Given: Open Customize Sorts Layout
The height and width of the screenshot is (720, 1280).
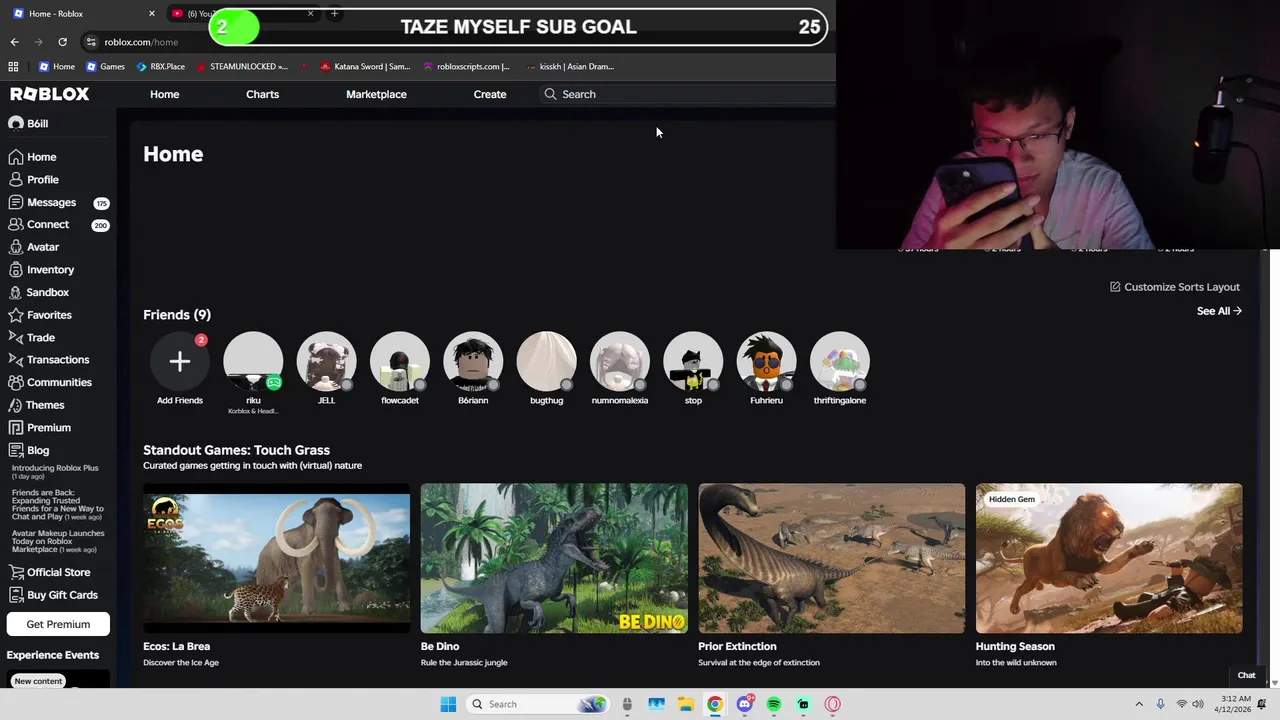Looking at the screenshot, I should (1175, 287).
